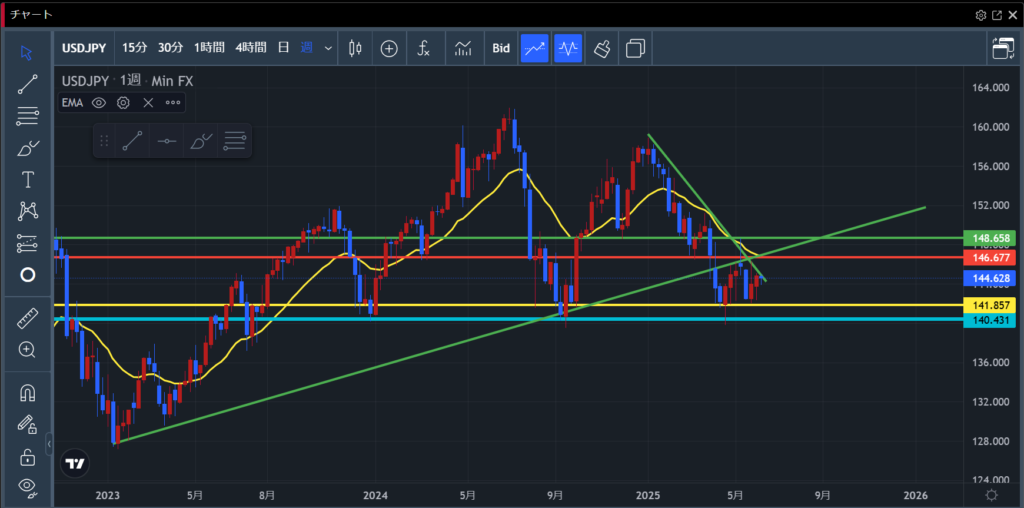This screenshot has width=1024, height=508.
Task: Click the paint brush toolbar icon
Action: coord(602,48)
